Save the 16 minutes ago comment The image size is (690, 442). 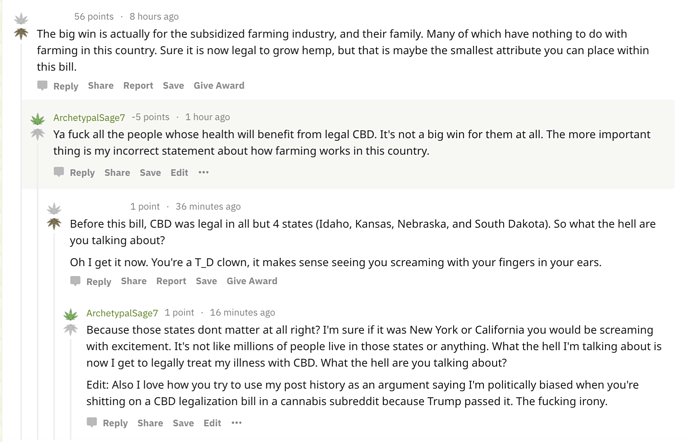click(x=183, y=423)
